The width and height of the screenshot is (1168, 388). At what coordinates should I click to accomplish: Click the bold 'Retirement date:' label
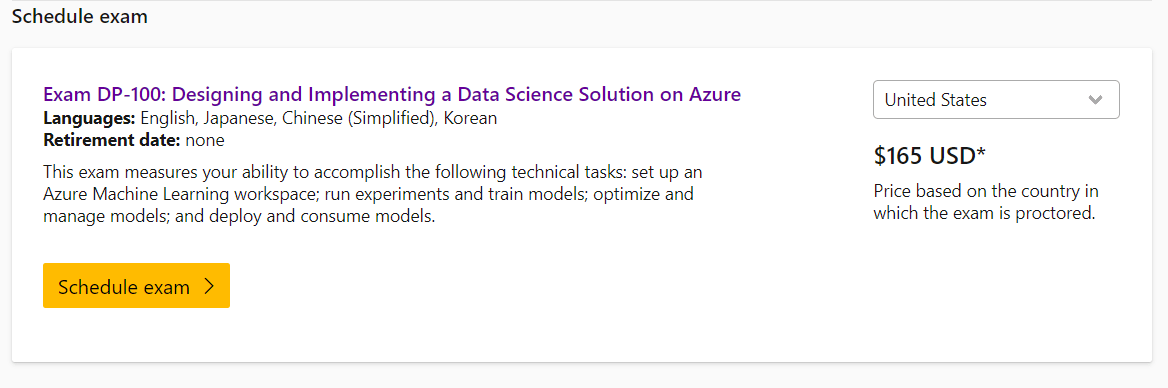click(x=112, y=139)
